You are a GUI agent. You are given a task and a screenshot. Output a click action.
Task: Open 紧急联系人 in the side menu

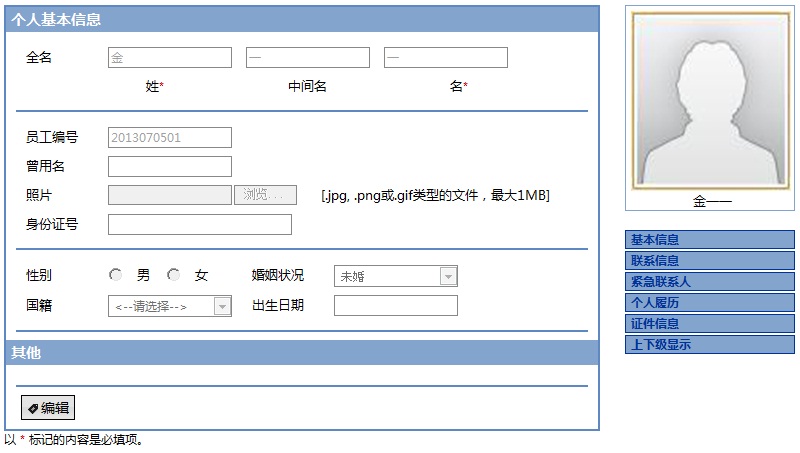tap(710, 282)
